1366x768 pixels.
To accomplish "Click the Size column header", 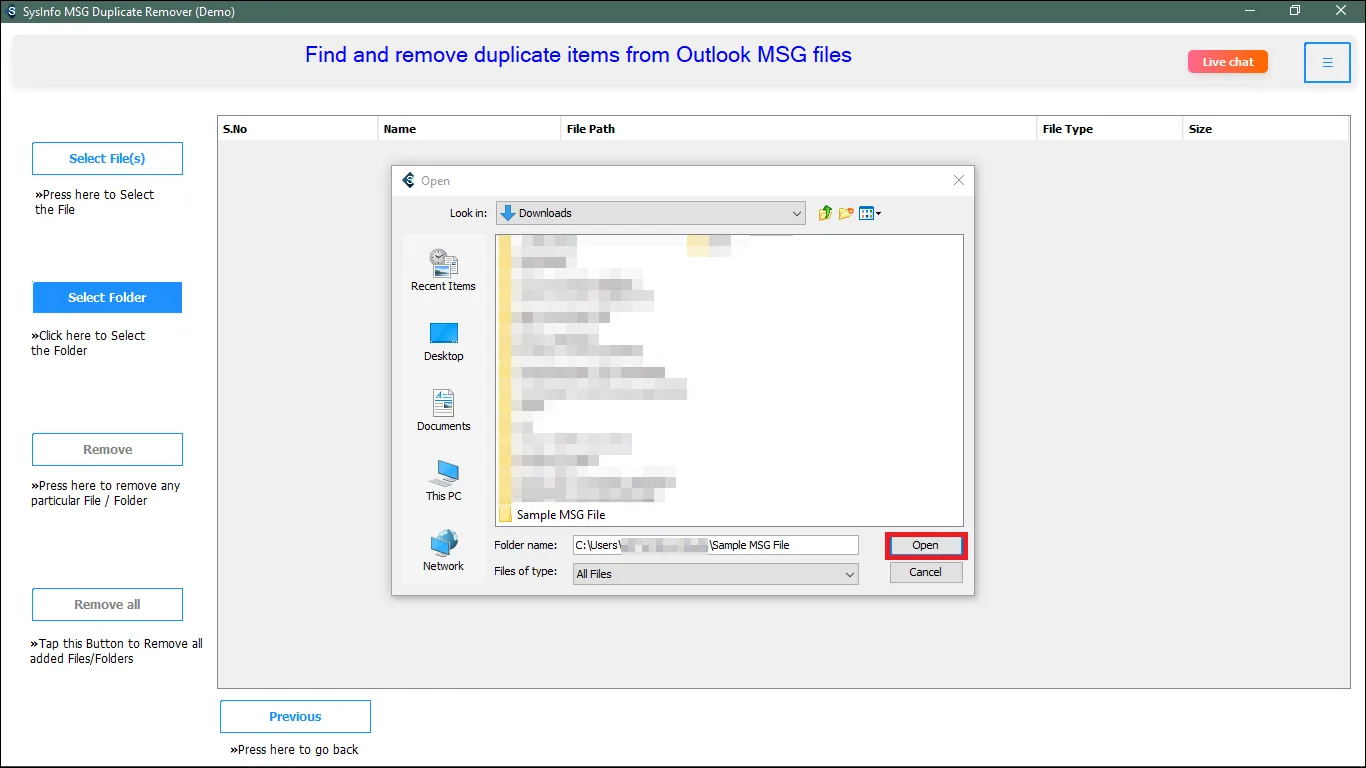I will pyautogui.click(x=1266, y=129).
